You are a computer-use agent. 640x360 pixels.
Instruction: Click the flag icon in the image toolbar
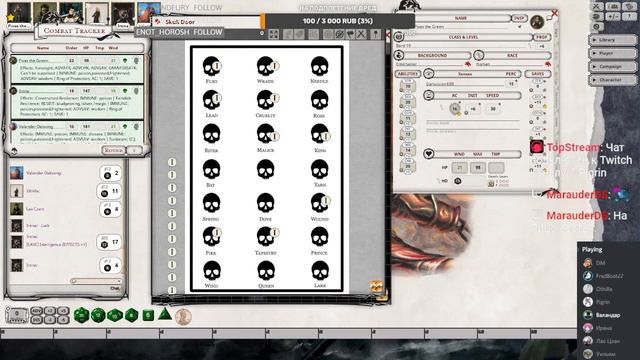[350, 34]
